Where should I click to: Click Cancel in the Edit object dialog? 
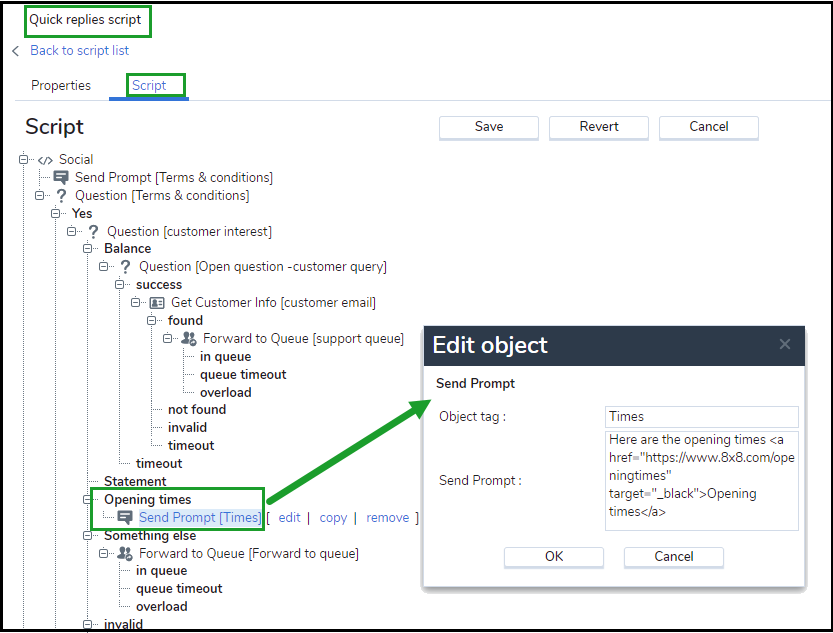coord(674,557)
